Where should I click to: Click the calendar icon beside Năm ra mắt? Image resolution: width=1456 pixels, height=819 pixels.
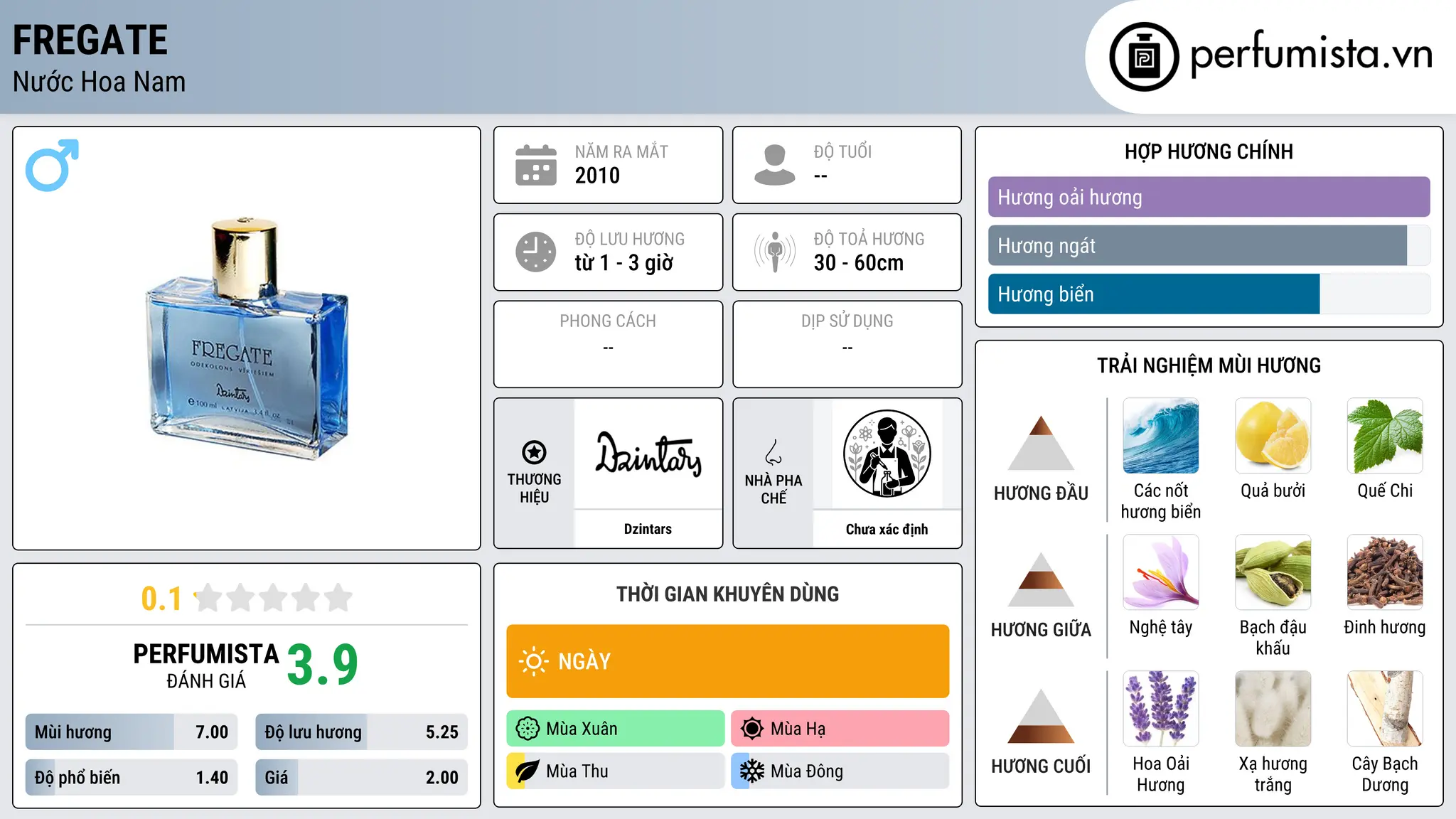point(536,165)
